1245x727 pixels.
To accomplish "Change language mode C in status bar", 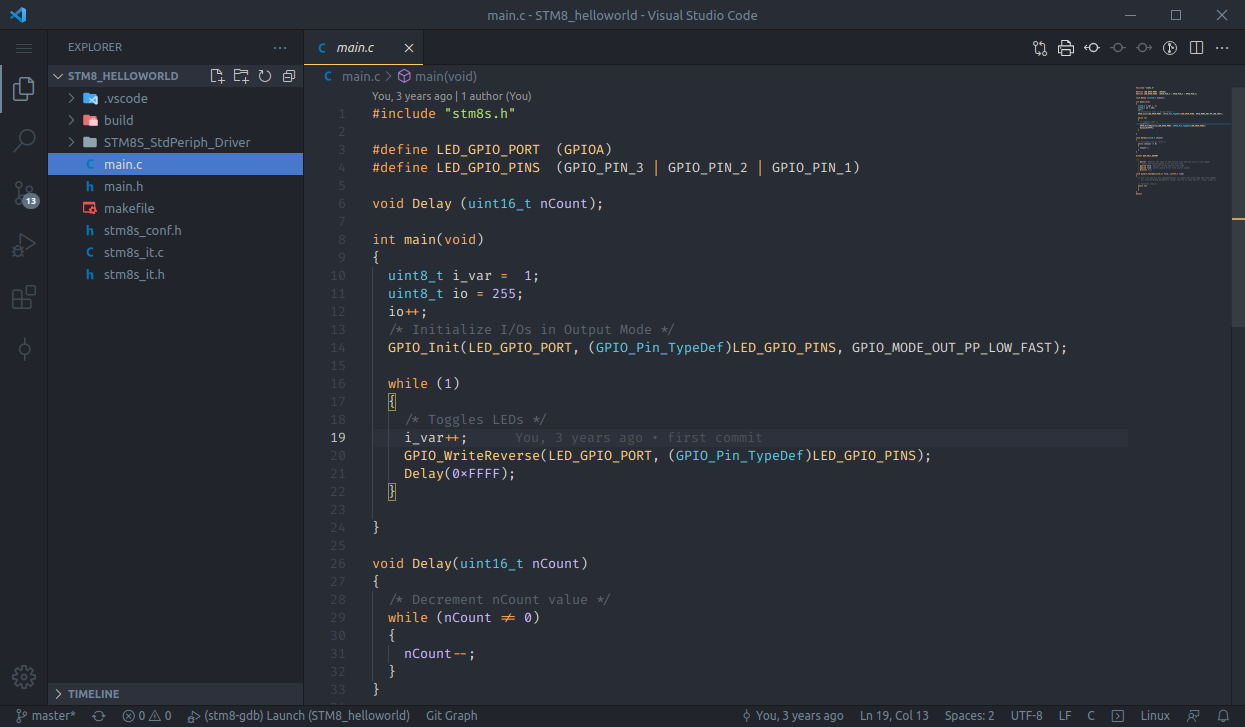I will point(1092,715).
